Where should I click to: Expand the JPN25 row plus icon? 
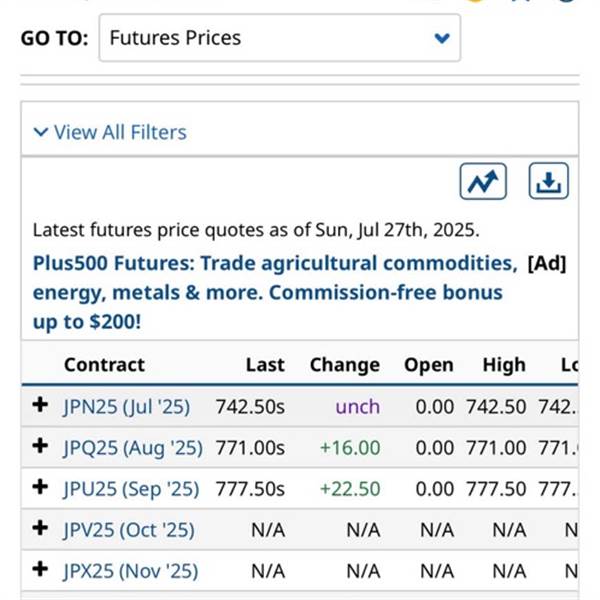point(40,405)
